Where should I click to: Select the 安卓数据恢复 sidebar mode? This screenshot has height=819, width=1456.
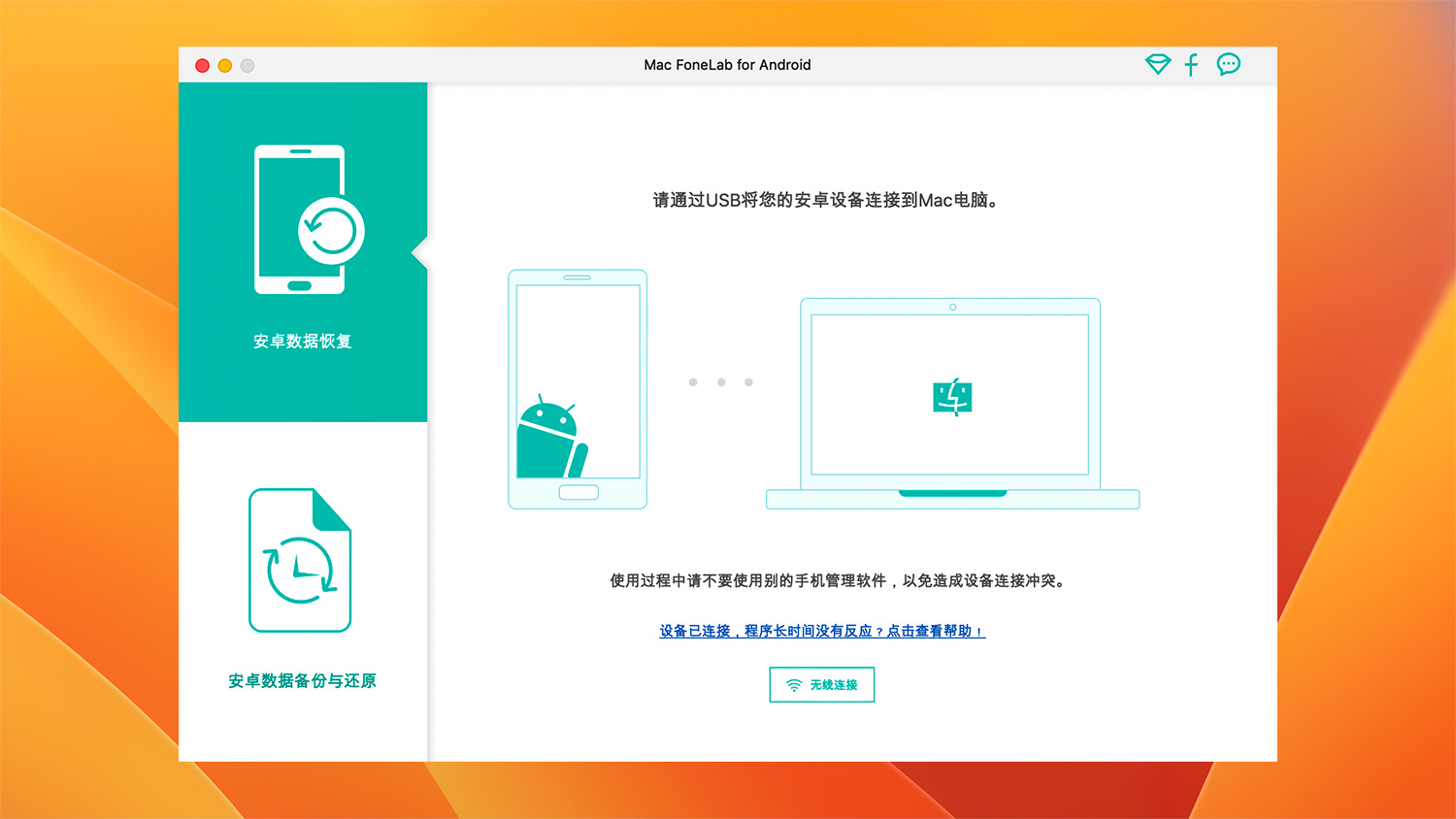coord(302,341)
